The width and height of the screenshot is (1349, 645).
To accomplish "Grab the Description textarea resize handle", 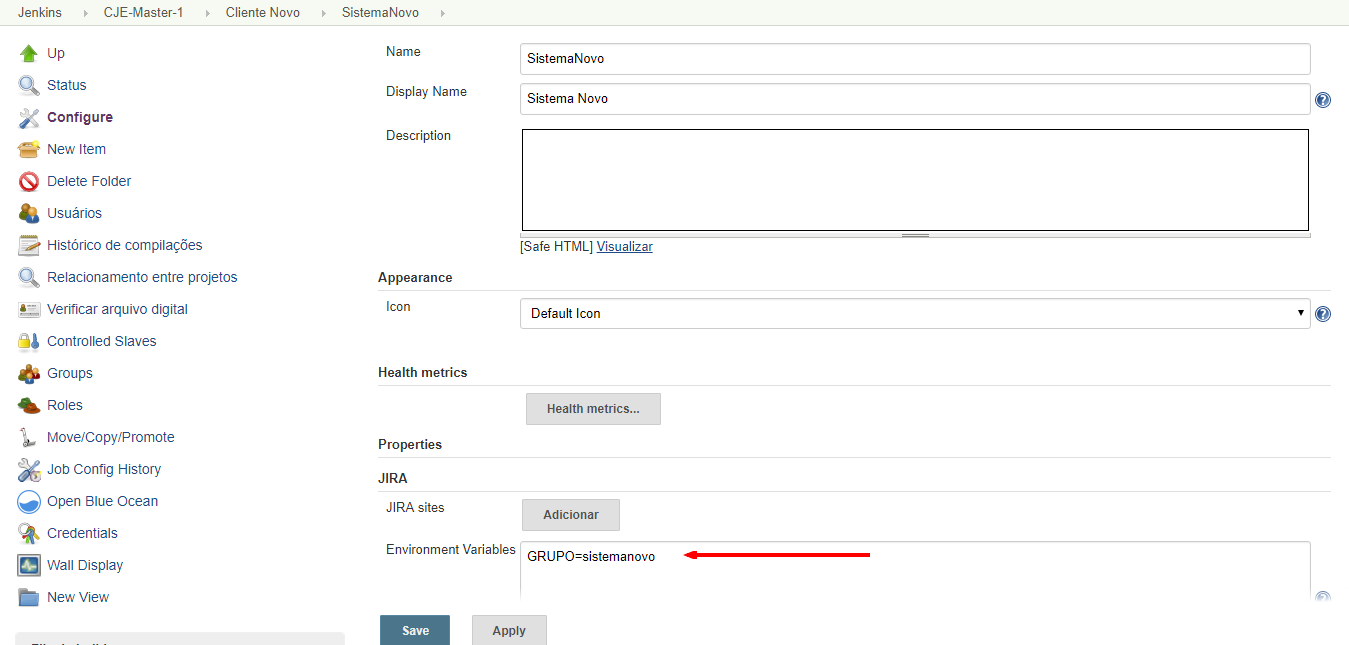I will tap(915, 235).
